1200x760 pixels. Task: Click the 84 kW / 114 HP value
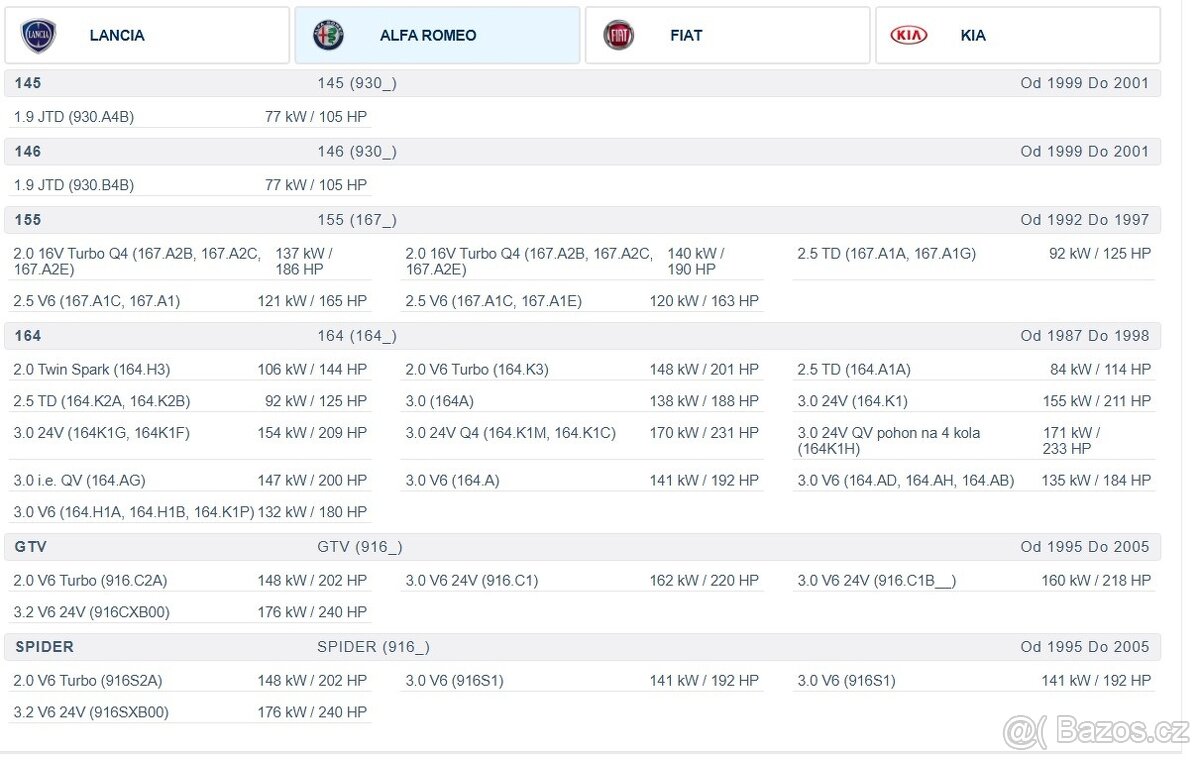[x=1100, y=370]
